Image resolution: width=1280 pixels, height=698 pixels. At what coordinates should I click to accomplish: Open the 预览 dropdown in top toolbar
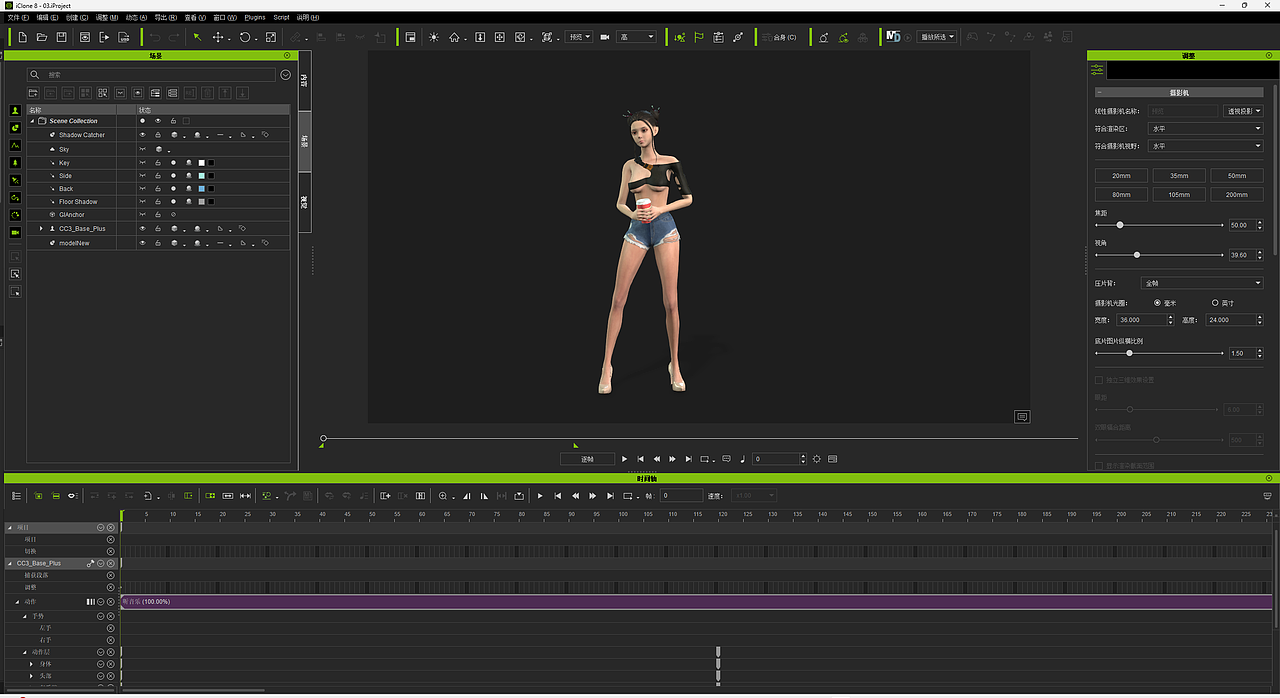click(579, 37)
